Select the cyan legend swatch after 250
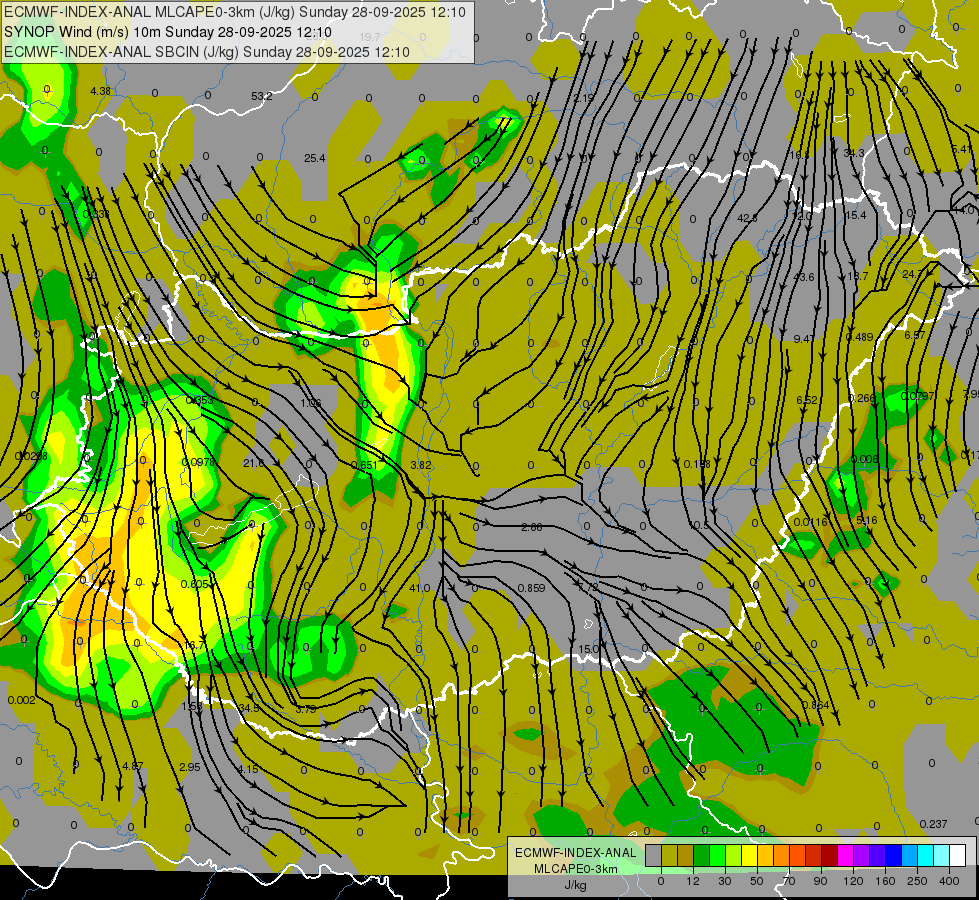This screenshot has height=900, width=979. coord(925,854)
